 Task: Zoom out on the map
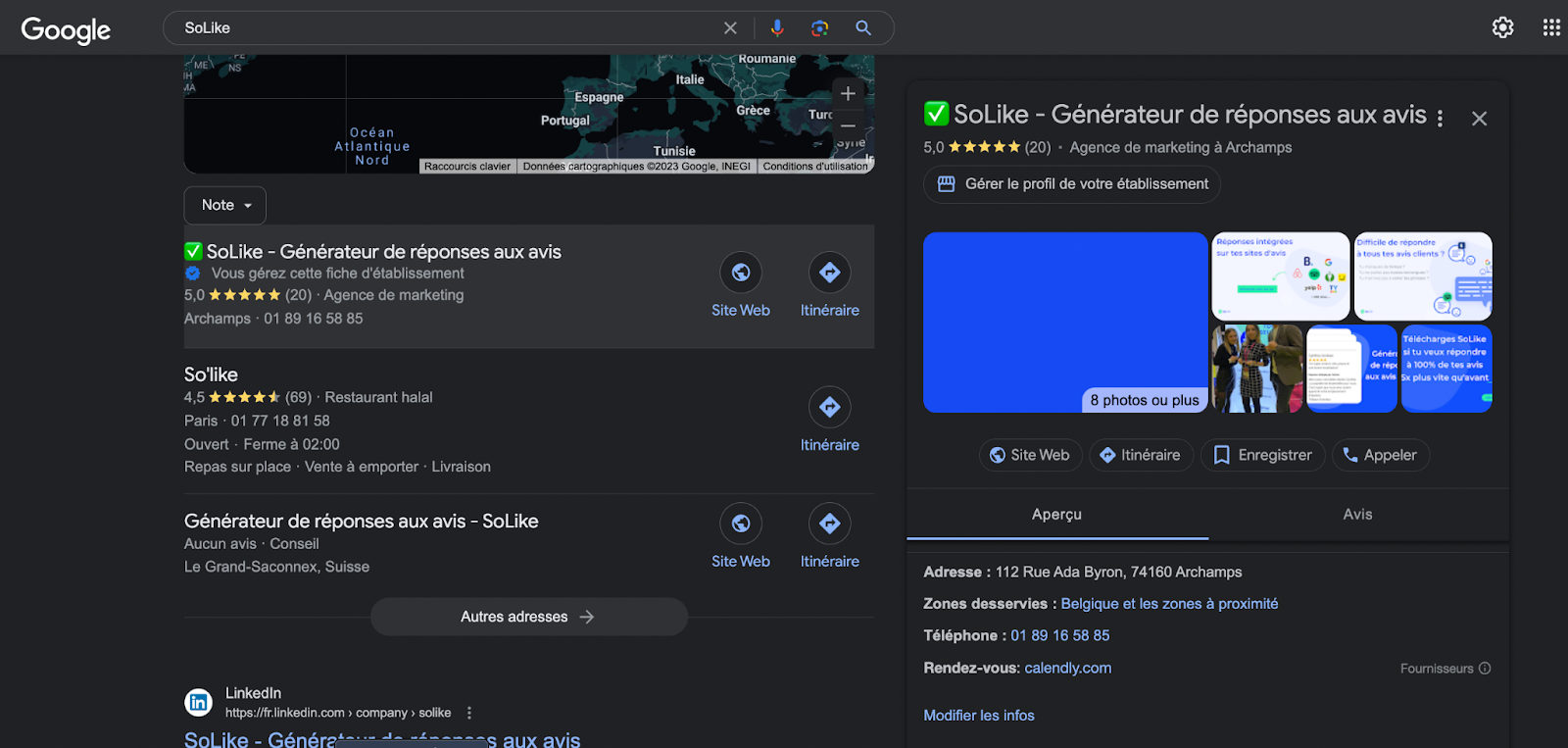coord(848,126)
